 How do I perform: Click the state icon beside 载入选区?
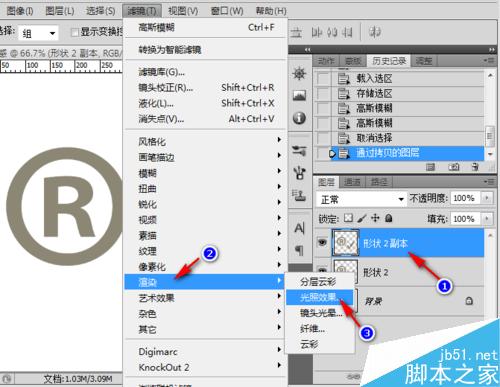click(x=344, y=78)
